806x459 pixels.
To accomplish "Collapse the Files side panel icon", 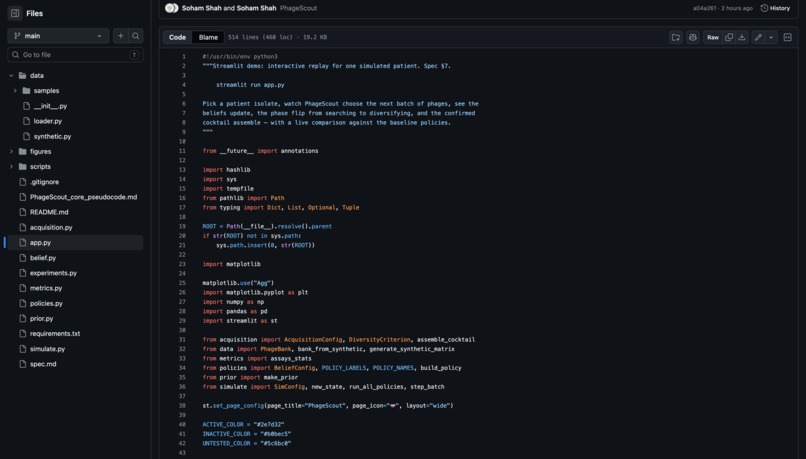I will (x=15, y=13).
